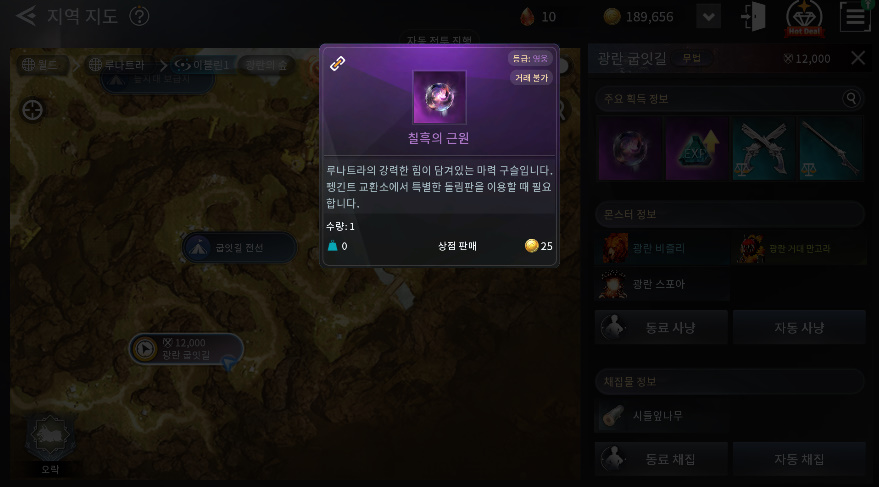Select the 루나트라 breadcrumb

click(x=117, y=65)
